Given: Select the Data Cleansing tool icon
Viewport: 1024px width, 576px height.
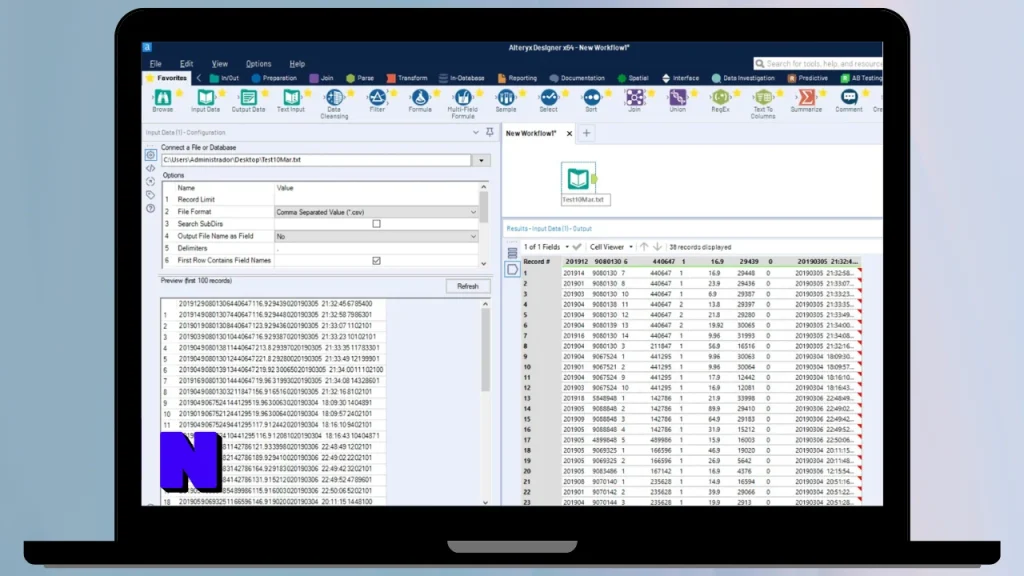Looking at the screenshot, I should pos(334,99).
